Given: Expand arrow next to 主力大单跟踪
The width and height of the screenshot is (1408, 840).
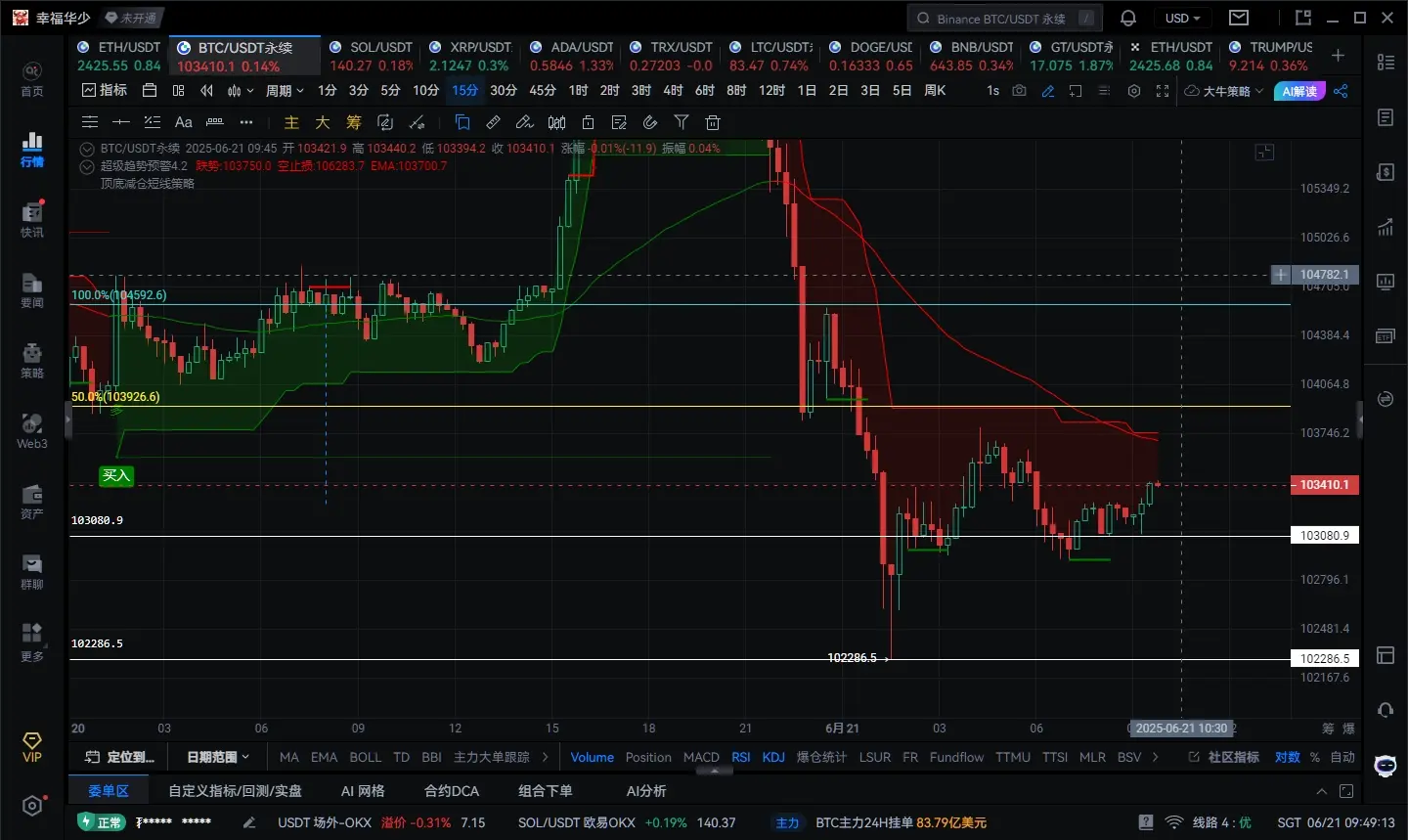Looking at the screenshot, I should tap(546, 757).
